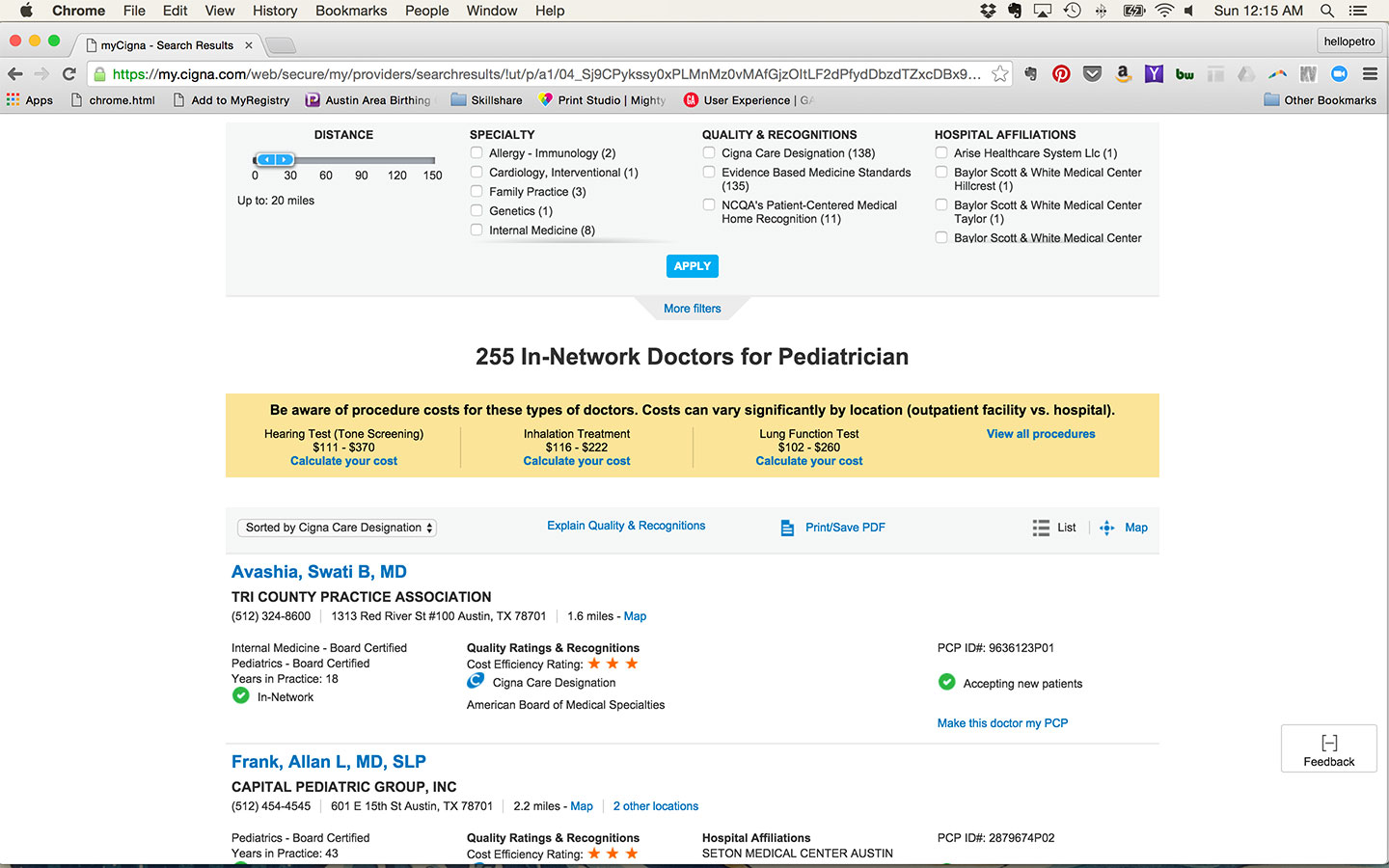Close the myCigna tab

248,45
